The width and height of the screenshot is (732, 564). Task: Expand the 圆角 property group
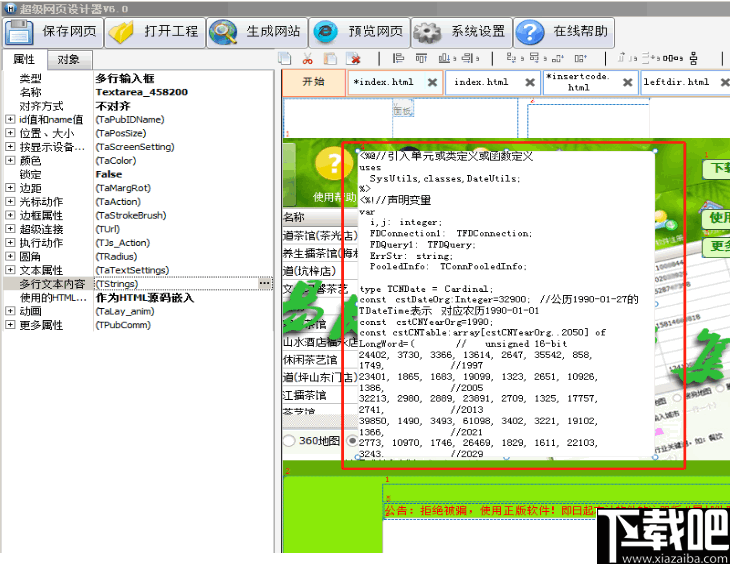pyautogui.click(x=10, y=256)
